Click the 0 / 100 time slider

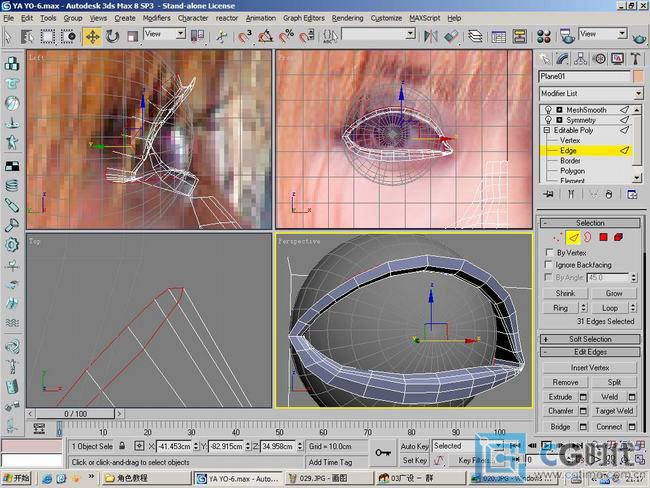(75, 414)
